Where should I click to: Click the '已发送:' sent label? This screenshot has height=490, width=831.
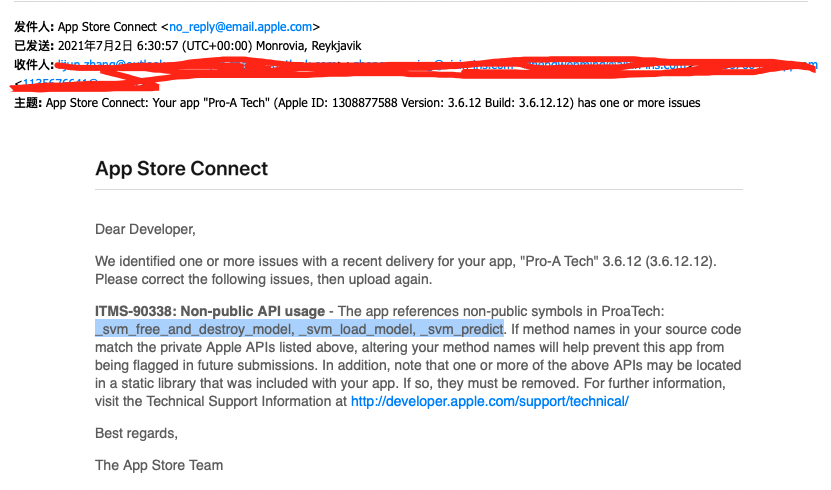[x=34, y=46]
